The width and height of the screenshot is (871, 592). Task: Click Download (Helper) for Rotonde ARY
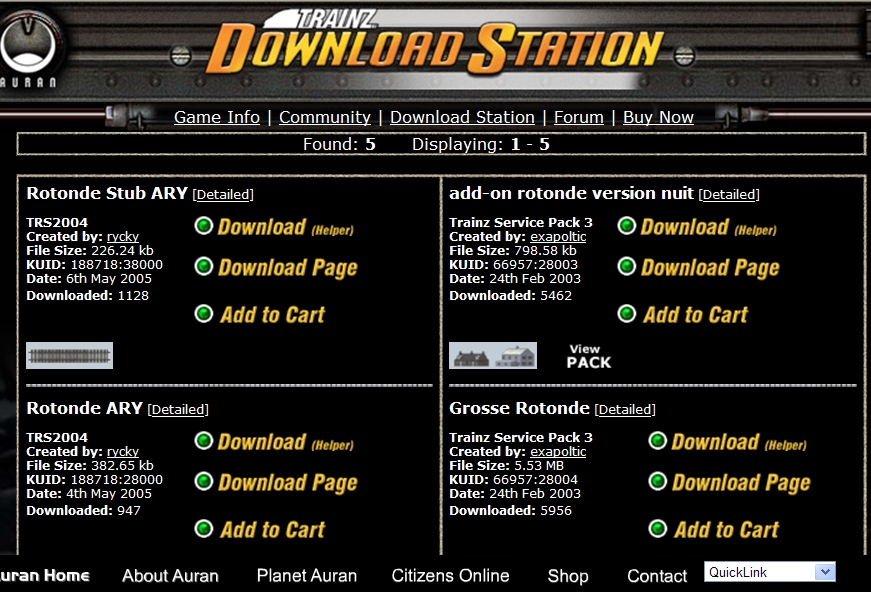coord(274,442)
